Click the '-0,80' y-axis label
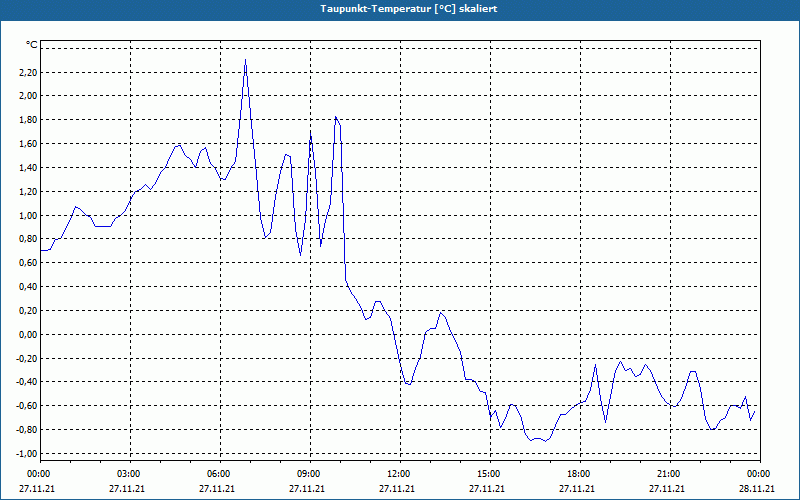800x500 pixels. 26,430
